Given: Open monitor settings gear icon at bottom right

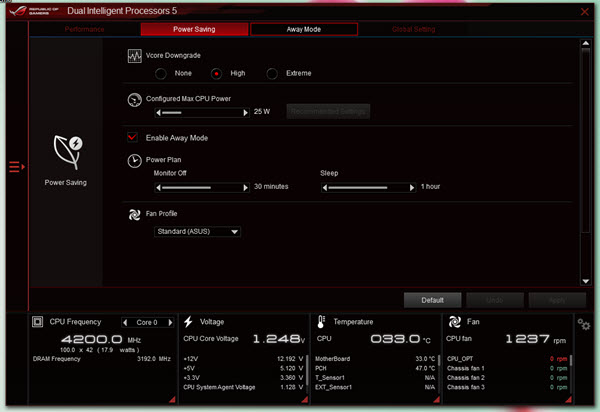Looking at the screenshot, I should point(584,324).
